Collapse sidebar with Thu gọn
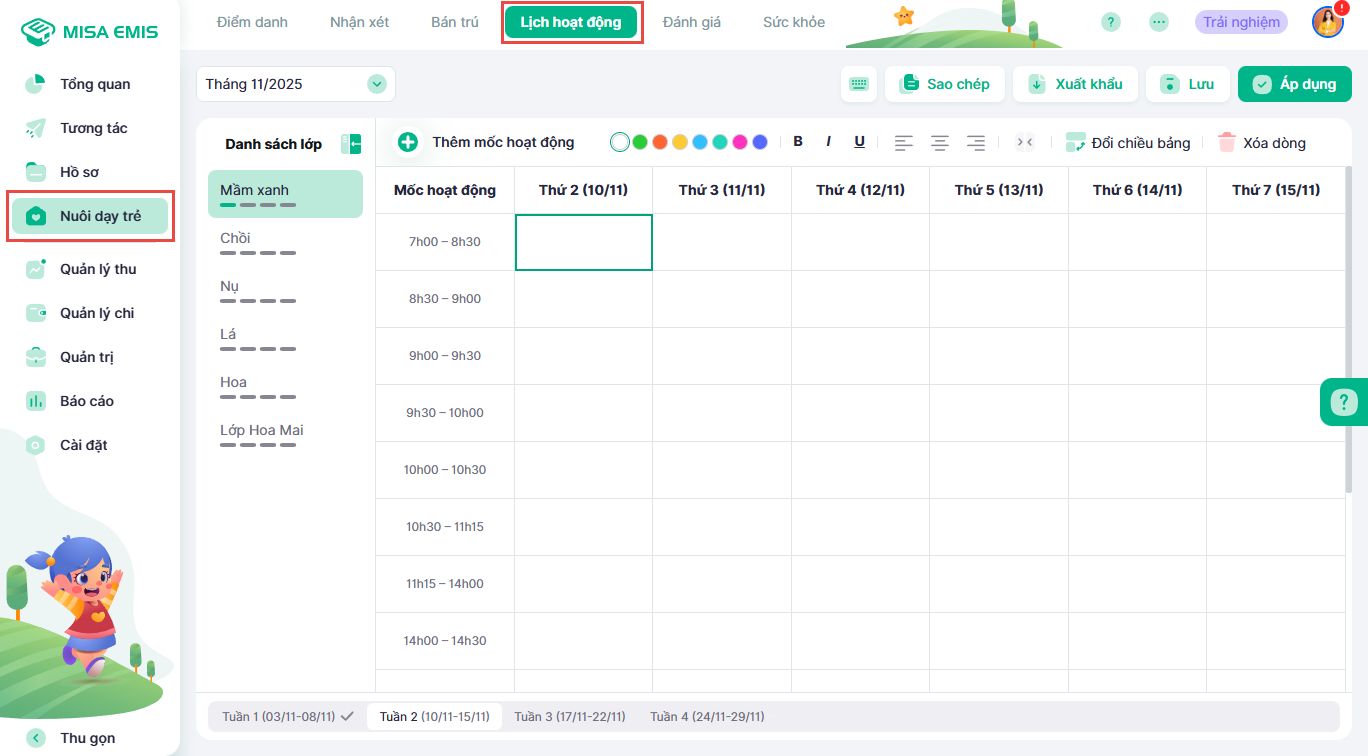Screen dimensions: 1368x756 pos(37,738)
